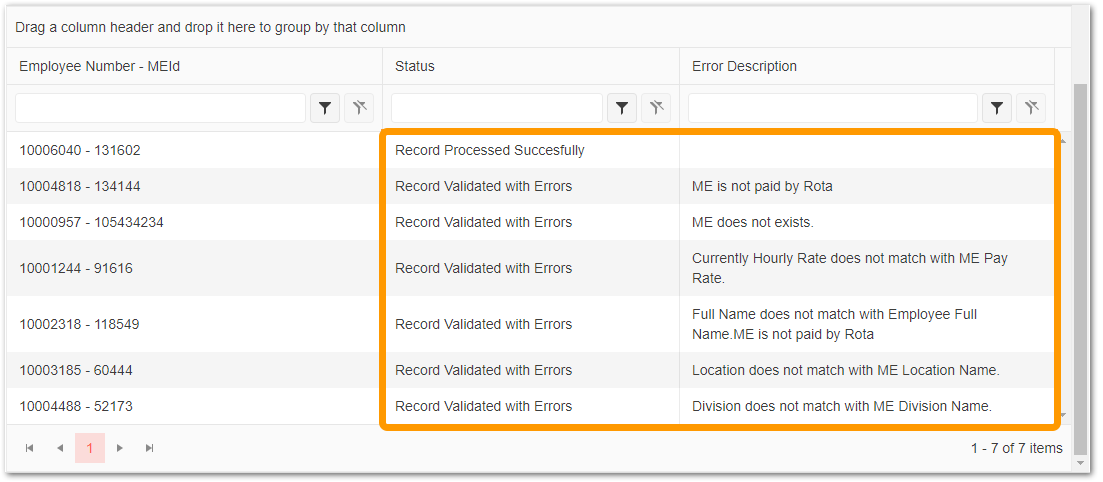The image size is (1103, 482).
Task: Sort by Status column header
Action: tap(415, 66)
